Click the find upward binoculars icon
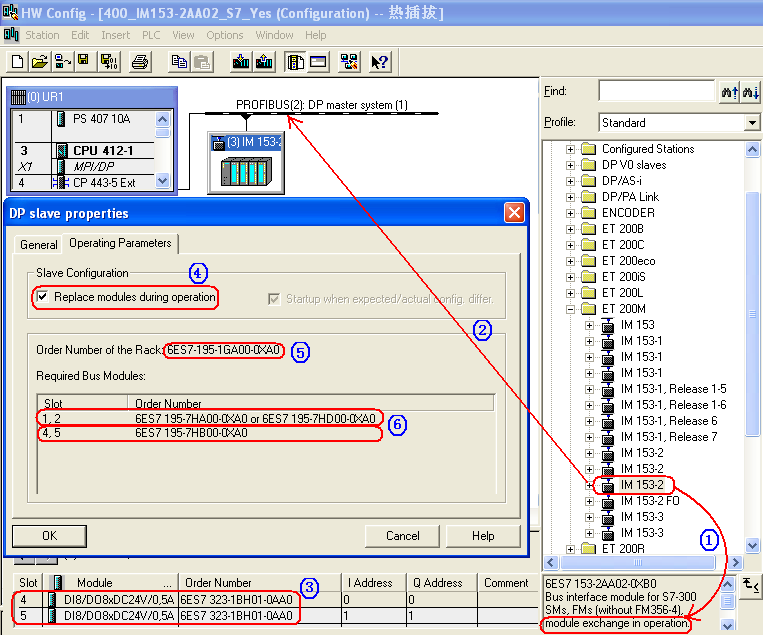The width and height of the screenshot is (763, 635). click(730, 91)
